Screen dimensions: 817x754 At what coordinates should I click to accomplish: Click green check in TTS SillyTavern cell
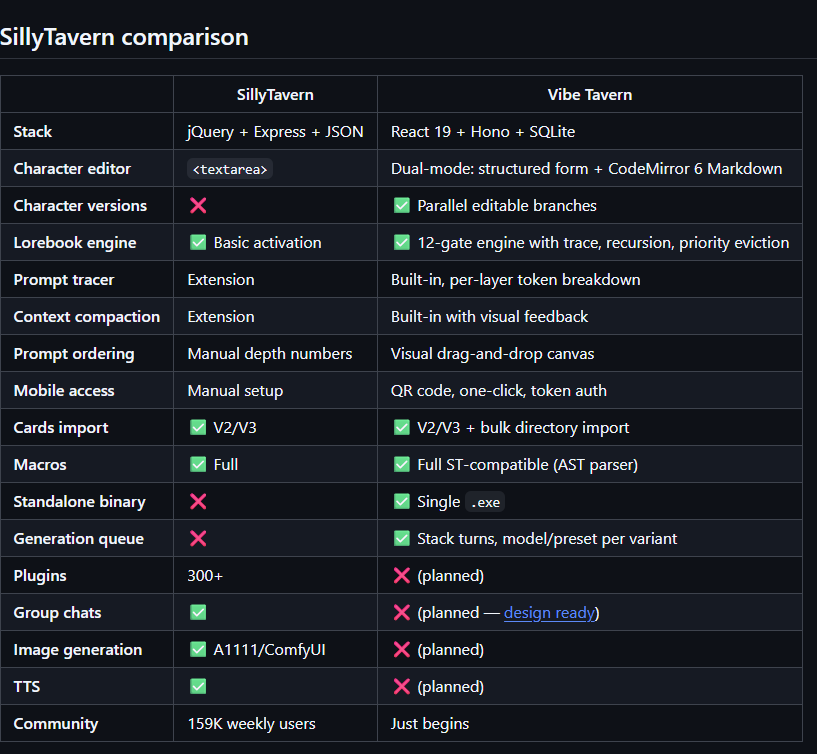[198, 686]
